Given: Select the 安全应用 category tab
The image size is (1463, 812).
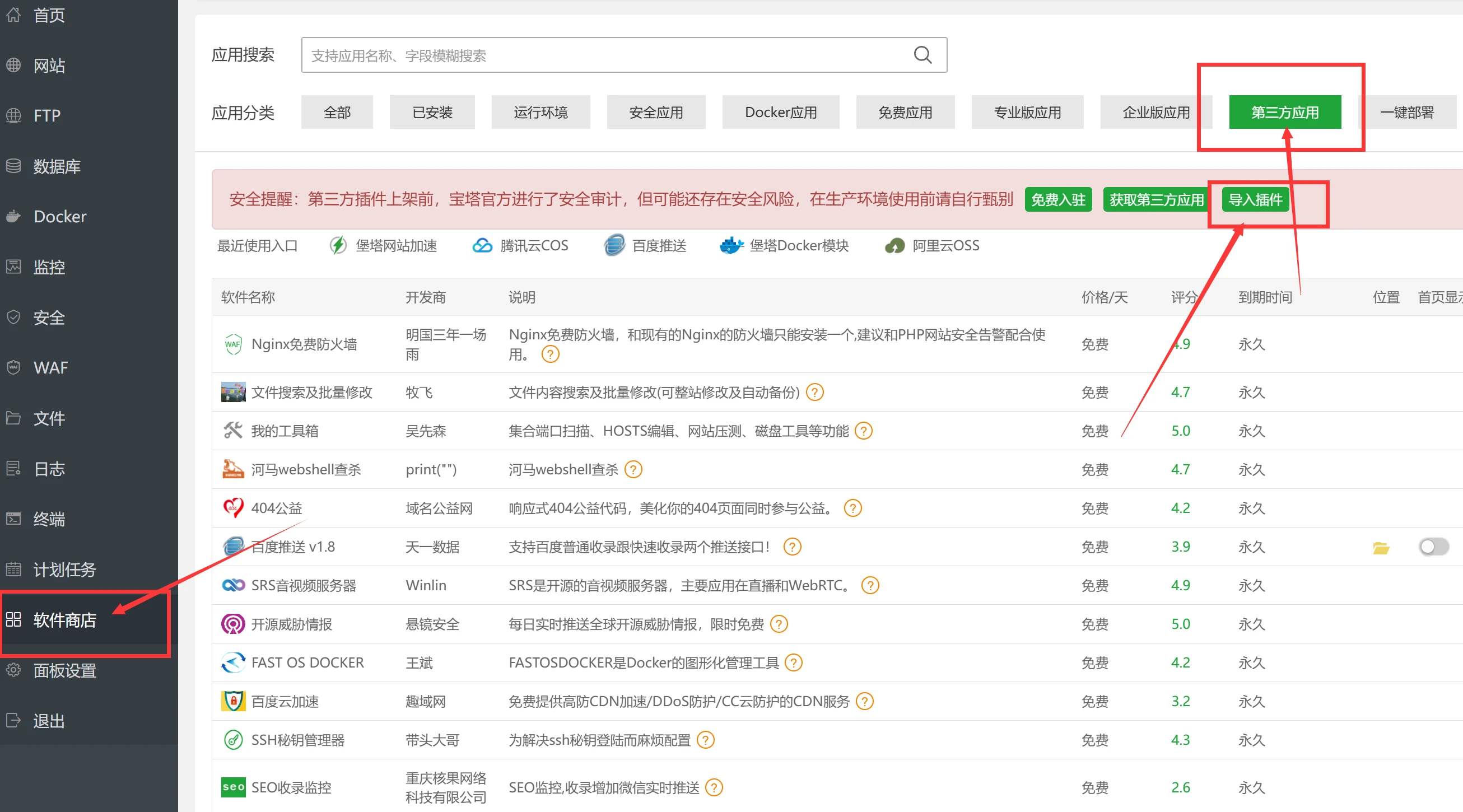Looking at the screenshot, I should [656, 113].
